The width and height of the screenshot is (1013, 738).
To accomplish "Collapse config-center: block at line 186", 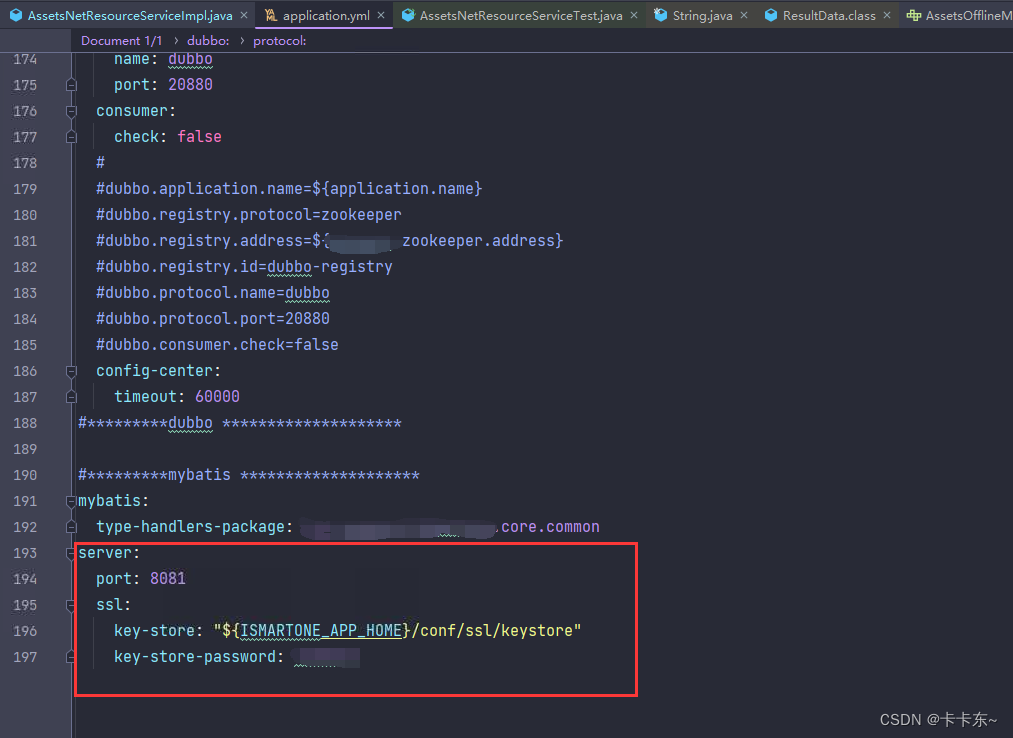I will 71,371.
